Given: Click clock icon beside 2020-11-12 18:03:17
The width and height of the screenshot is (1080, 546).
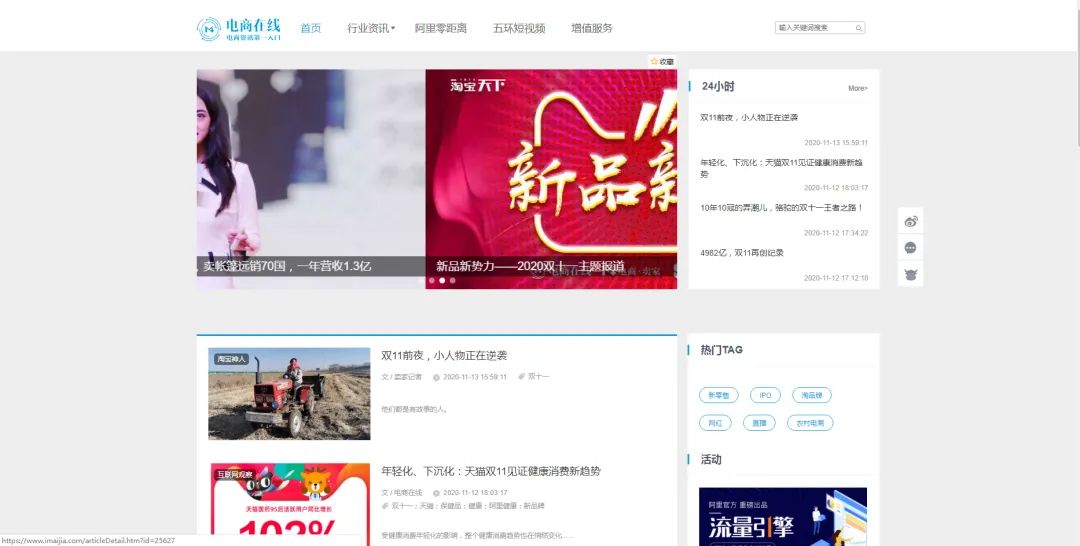Looking at the screenshot, I should 436,493.
